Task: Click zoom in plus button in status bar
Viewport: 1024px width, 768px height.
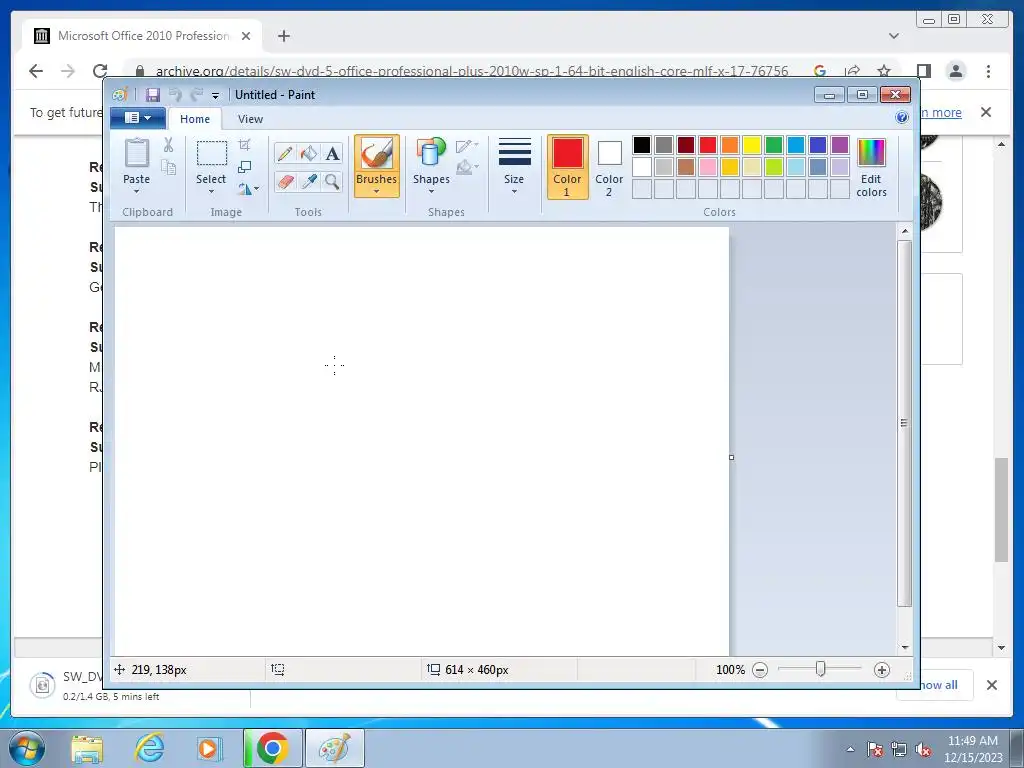Action: tap(882, 670)
